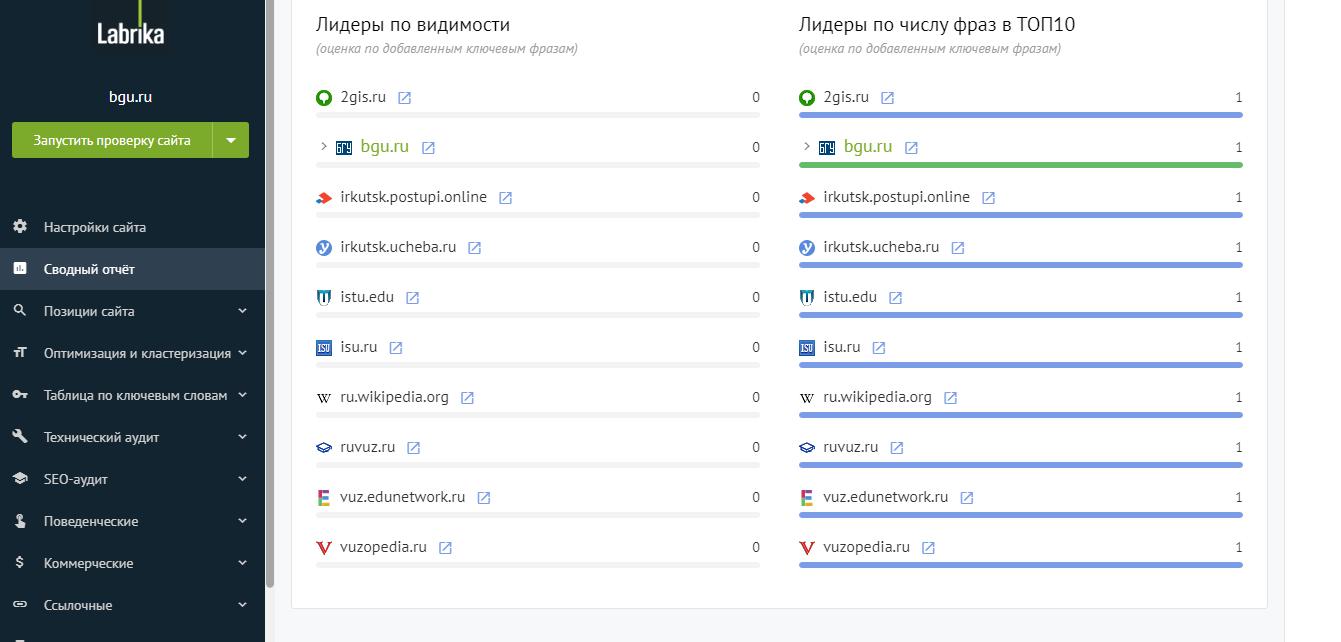Open ruvuz.ru external link in ТОП10 leaders
1341x642 pixels.
897,448
